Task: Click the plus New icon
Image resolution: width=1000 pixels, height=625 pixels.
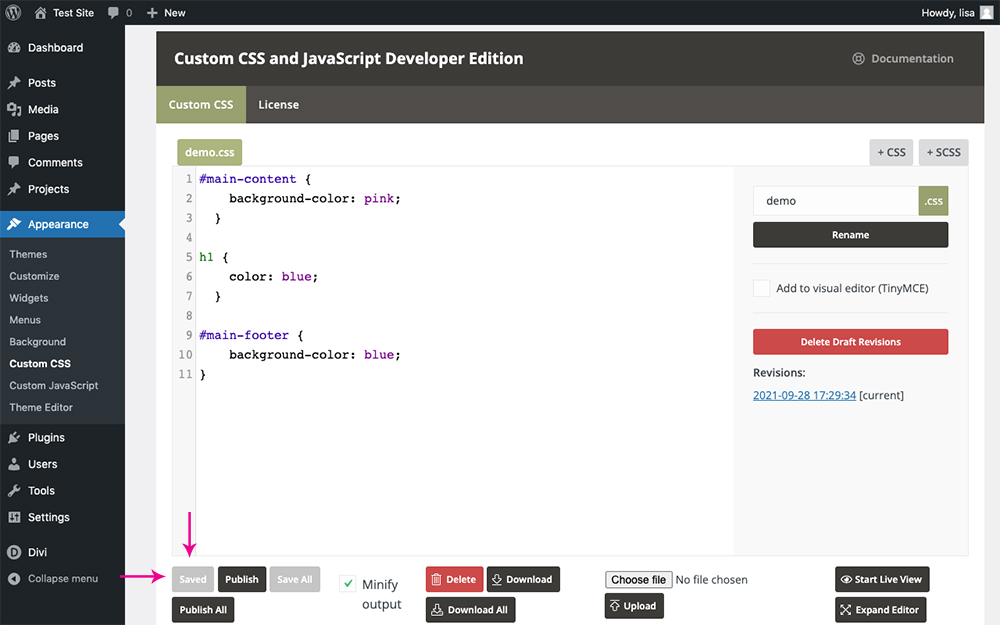Action: click(152, 13)
